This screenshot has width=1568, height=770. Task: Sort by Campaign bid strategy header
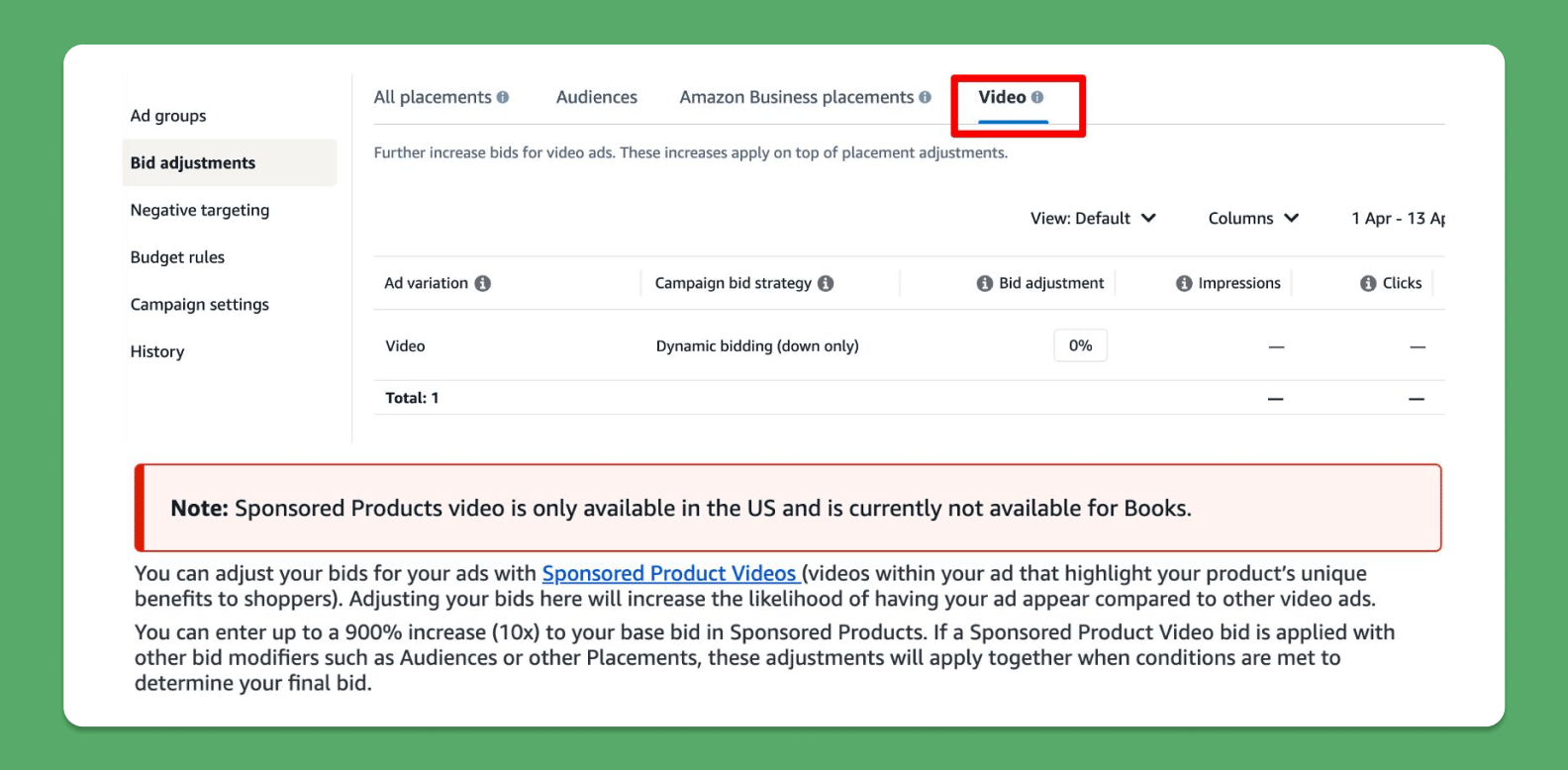pyautogui.click(x=734, y=283)
